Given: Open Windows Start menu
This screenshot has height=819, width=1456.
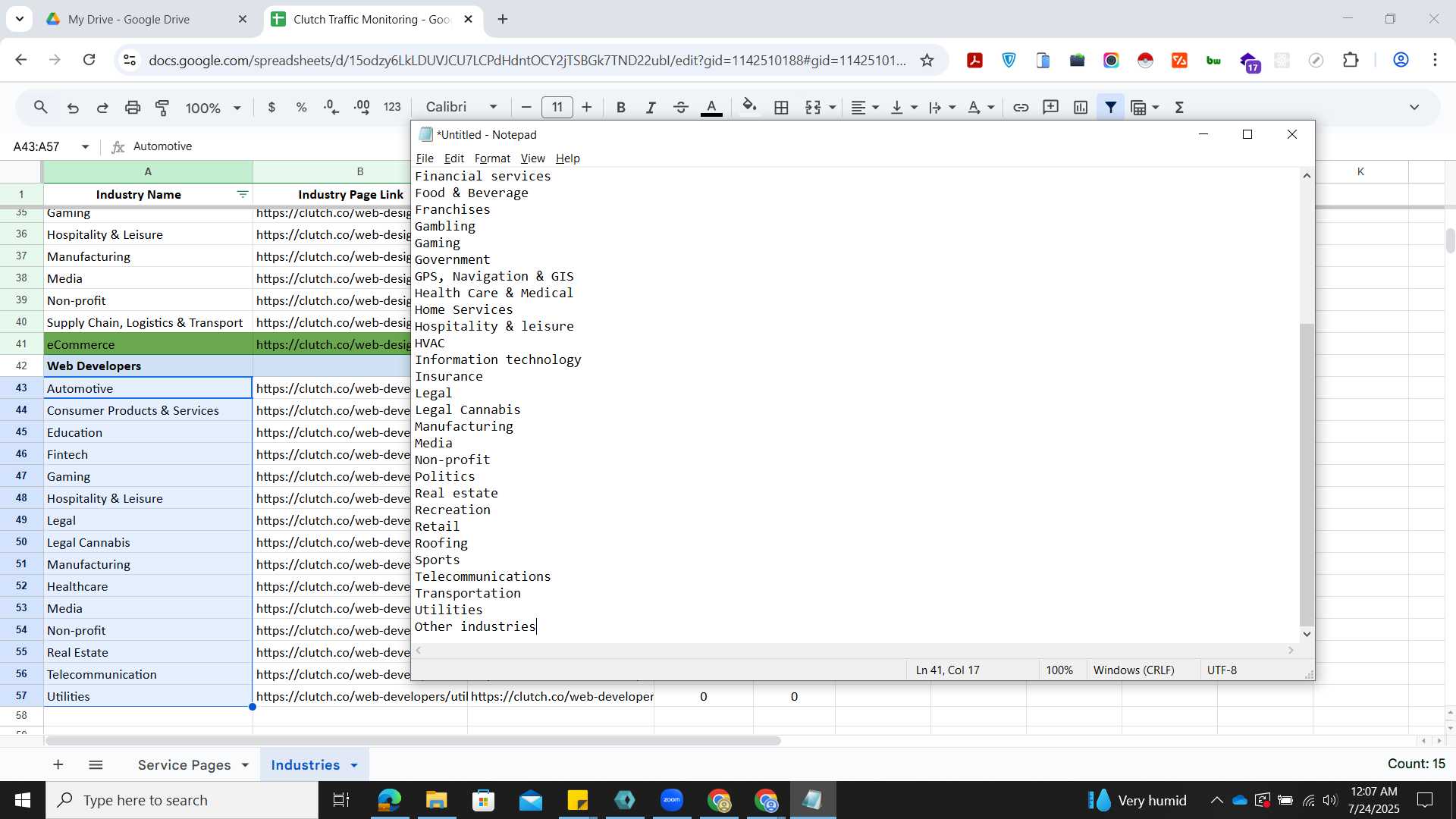Looking at the screenshot, I should 23,800.
